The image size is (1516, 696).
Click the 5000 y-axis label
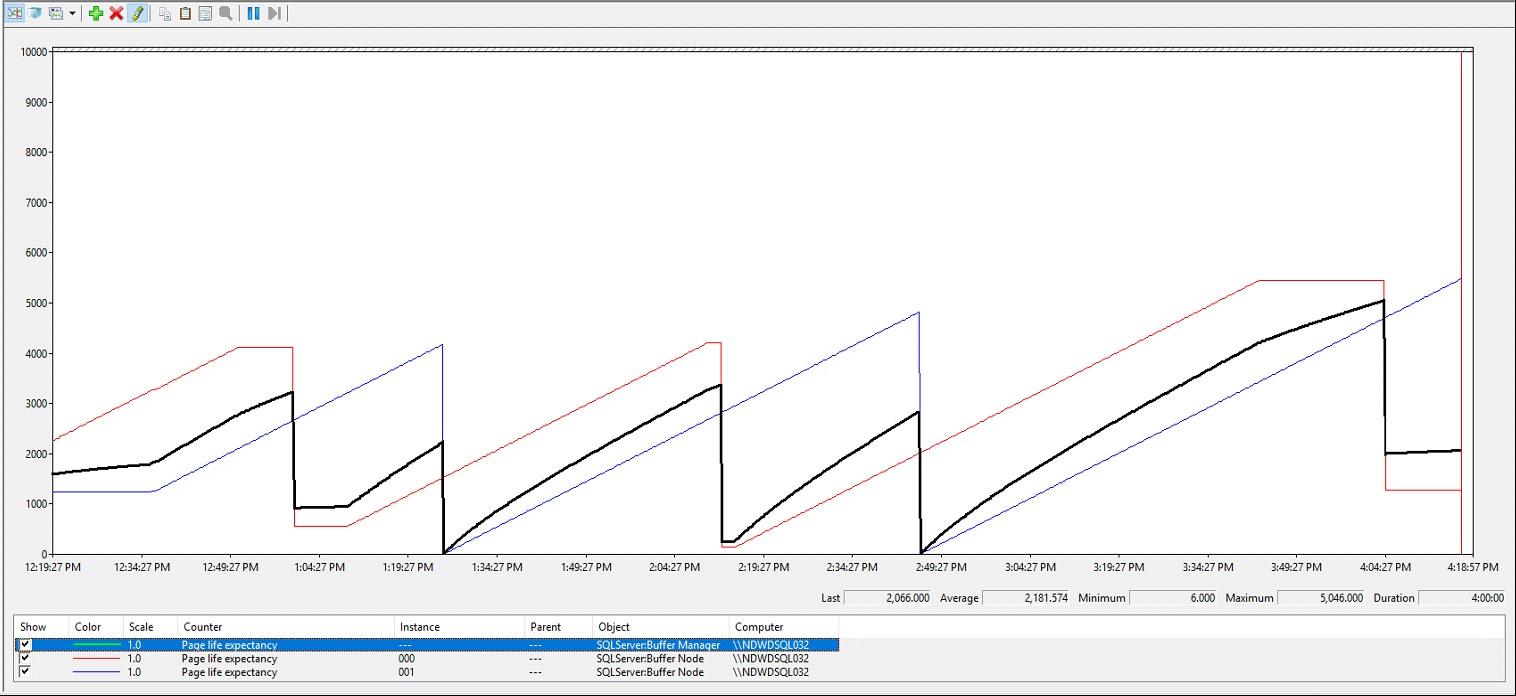pos(38,303)
